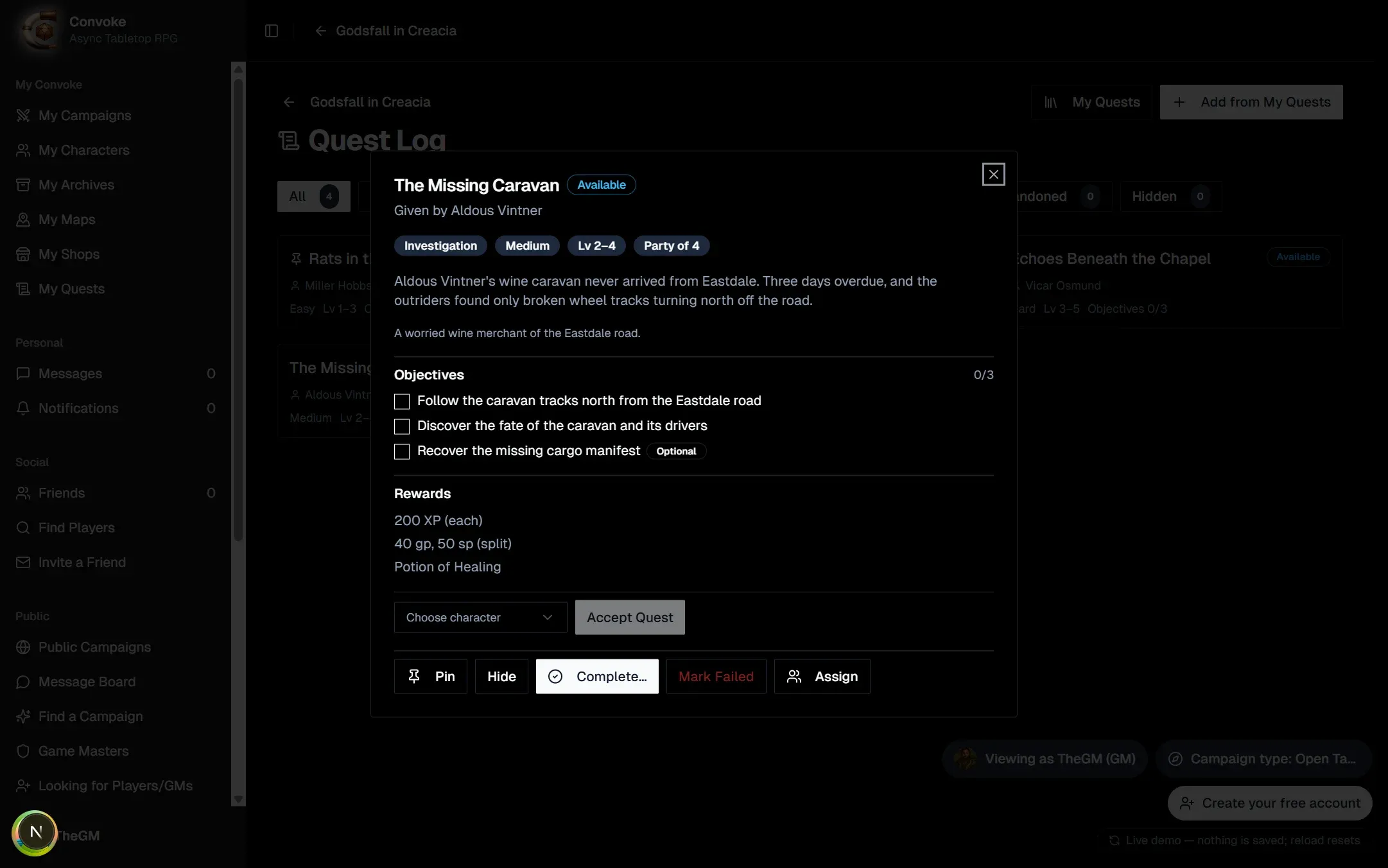
Task: Select the Abandoned quests tab
Action: 1063,196
